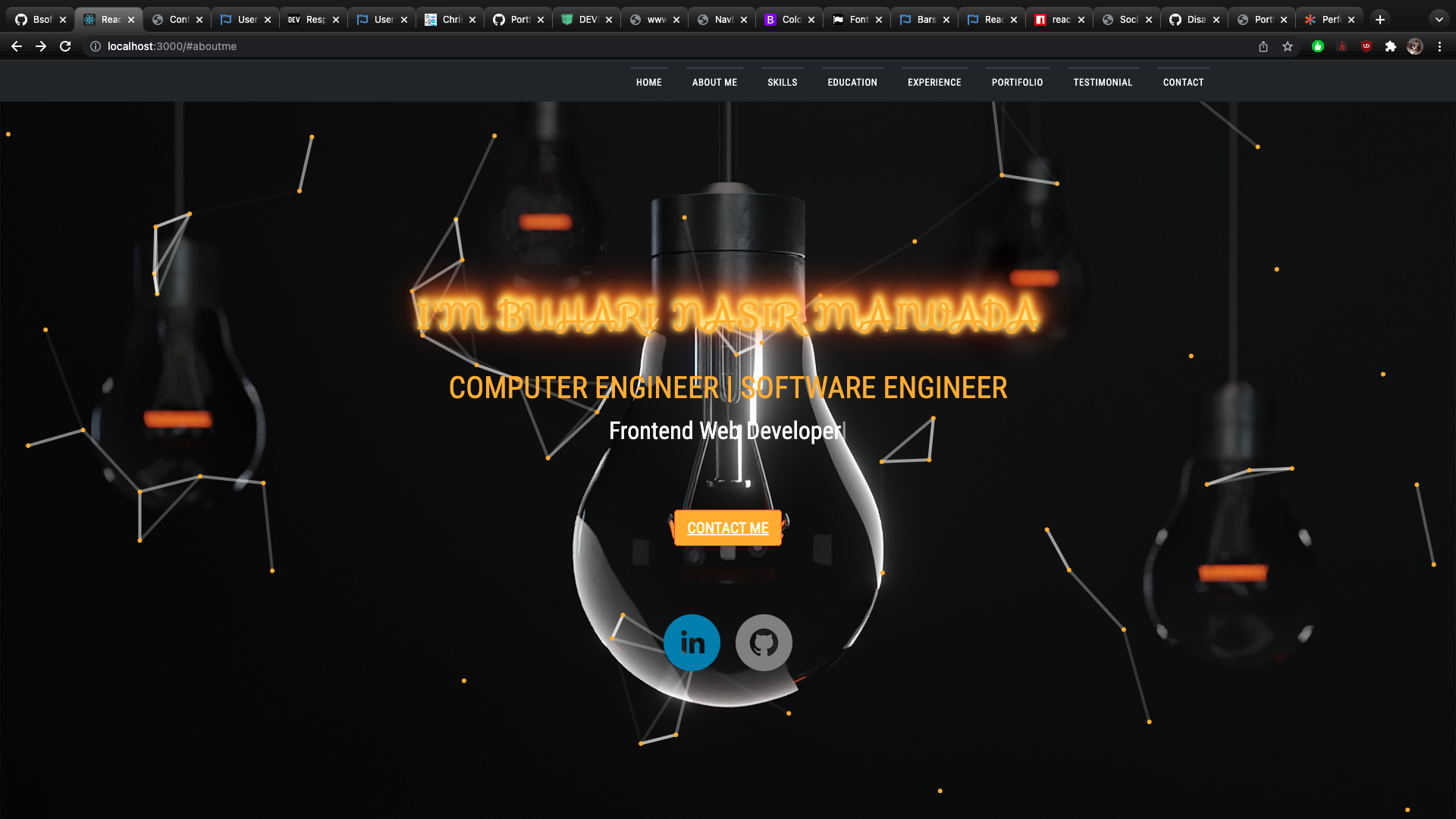The height and width of the screenshot is (819, 1456).
Task: Click CONTACT in the navbar
Action: [1183, 82]
